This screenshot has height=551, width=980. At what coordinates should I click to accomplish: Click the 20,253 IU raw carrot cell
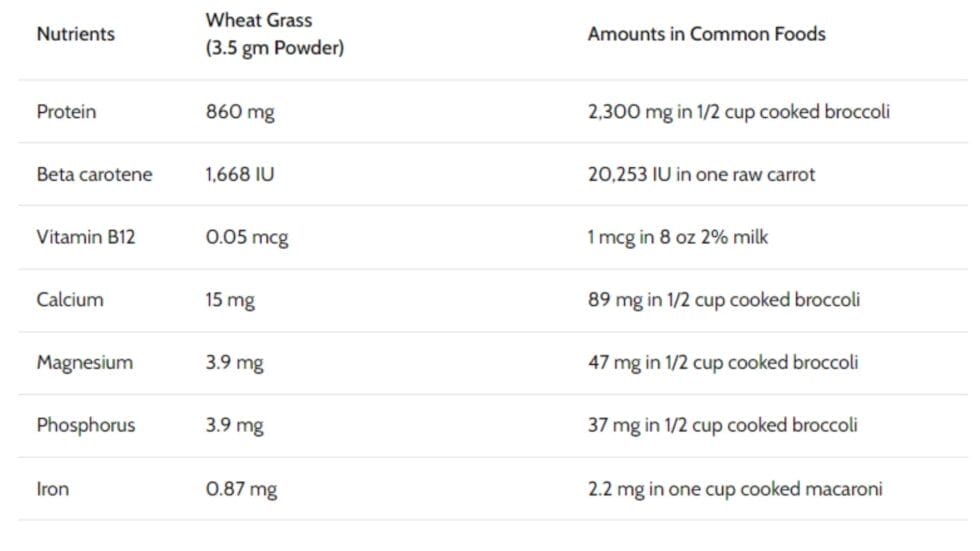[x=701, y=175]
